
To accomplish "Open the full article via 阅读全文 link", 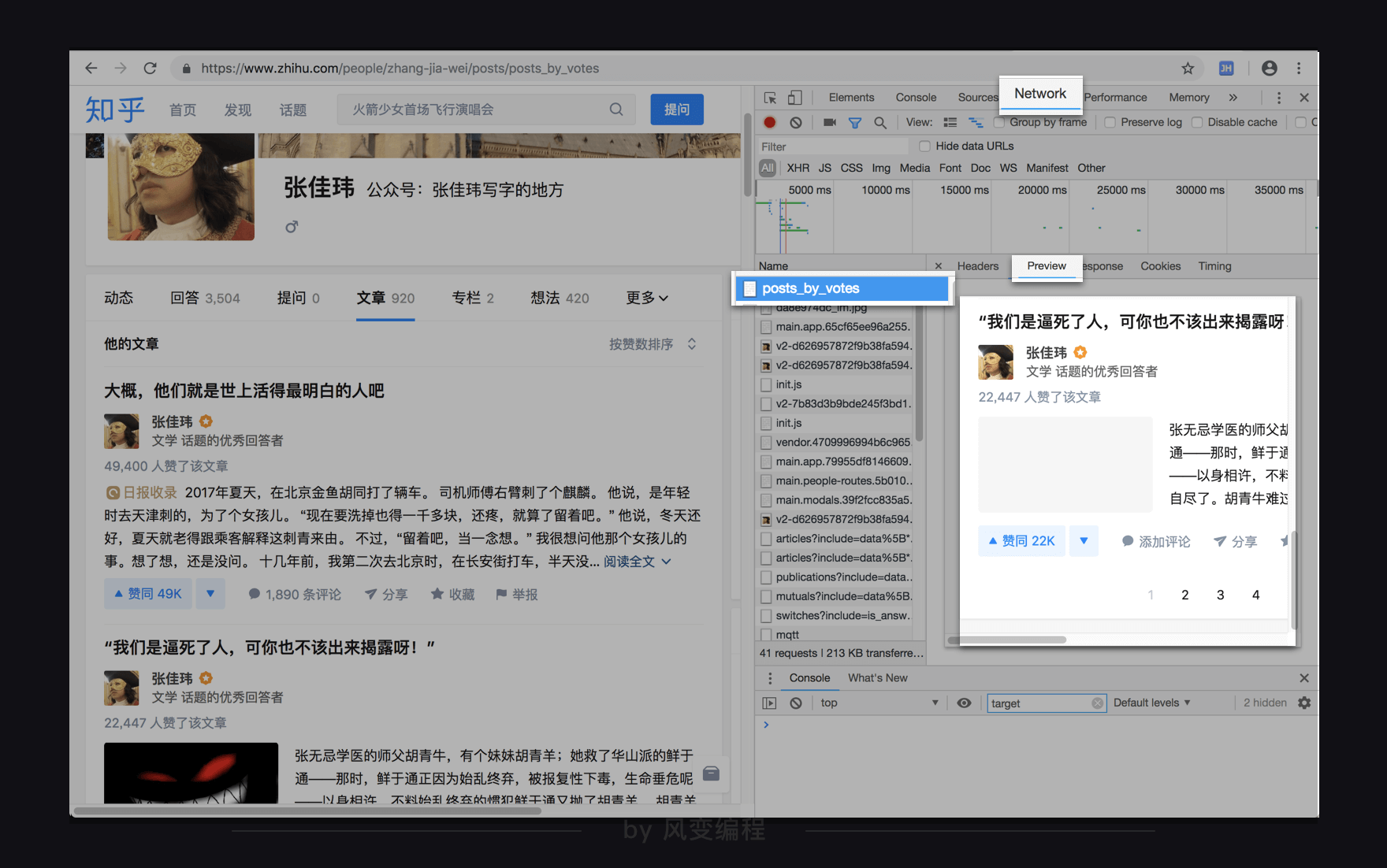I will coord(628,561).
